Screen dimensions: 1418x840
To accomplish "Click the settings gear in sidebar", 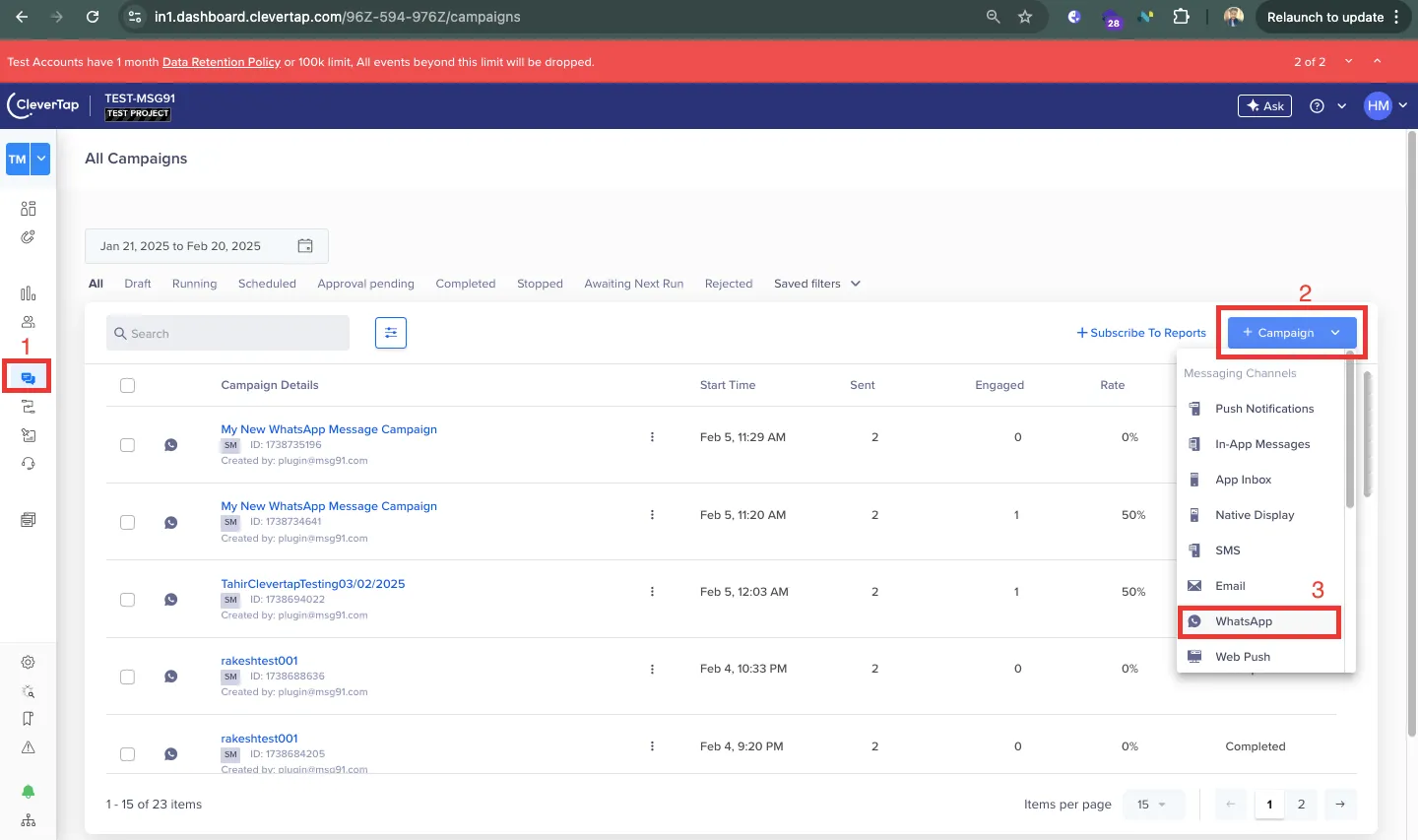I will [28, 663].
